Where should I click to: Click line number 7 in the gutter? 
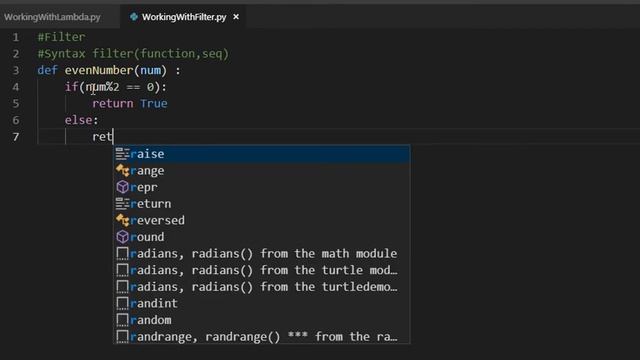point(16,137)
